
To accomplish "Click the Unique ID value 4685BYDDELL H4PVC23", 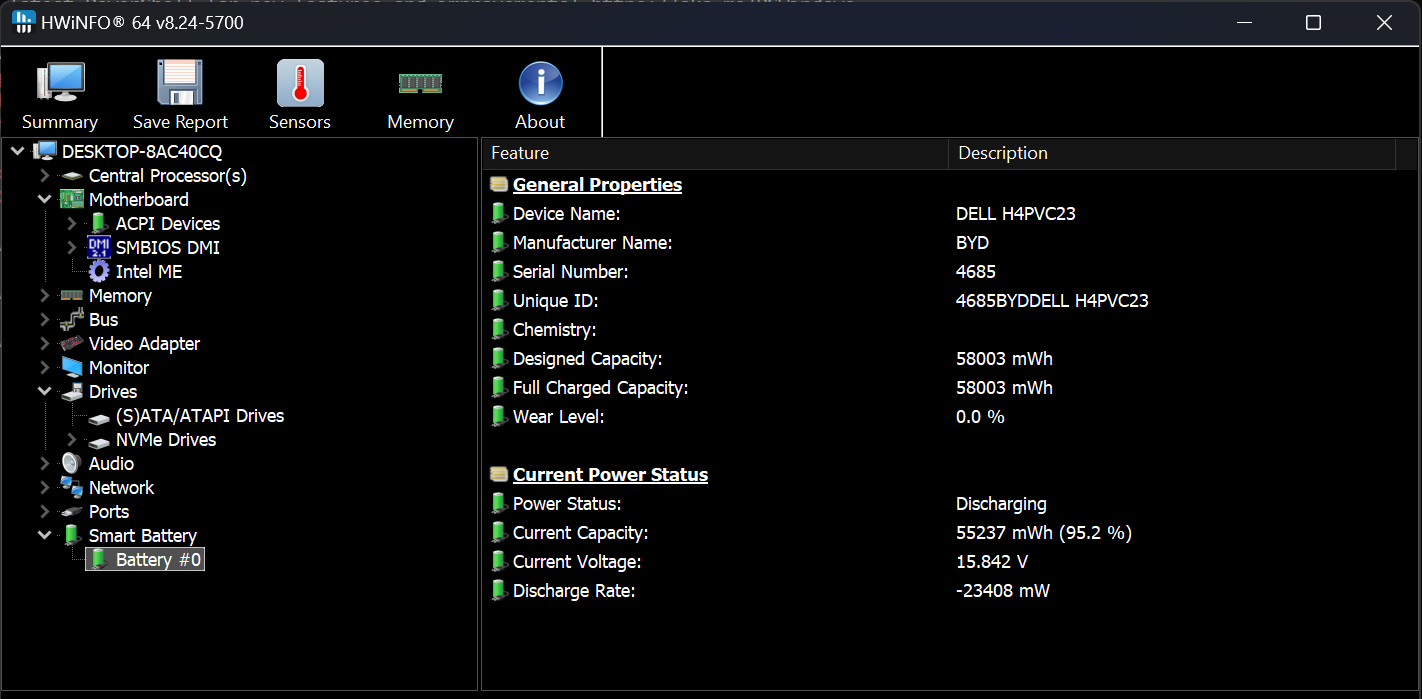I will point(1052,301).
